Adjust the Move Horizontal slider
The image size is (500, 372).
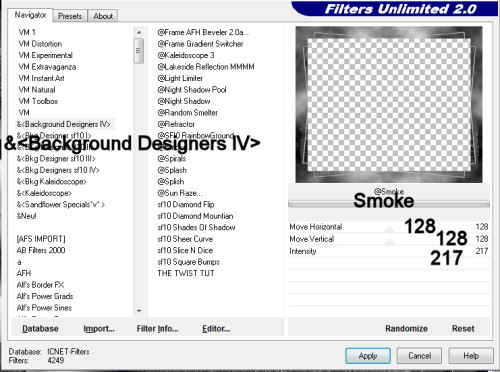[x=389, y=227]
